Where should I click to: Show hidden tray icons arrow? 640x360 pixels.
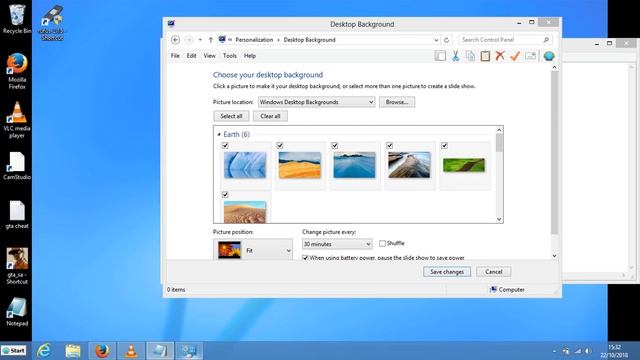tap(554, 351)
